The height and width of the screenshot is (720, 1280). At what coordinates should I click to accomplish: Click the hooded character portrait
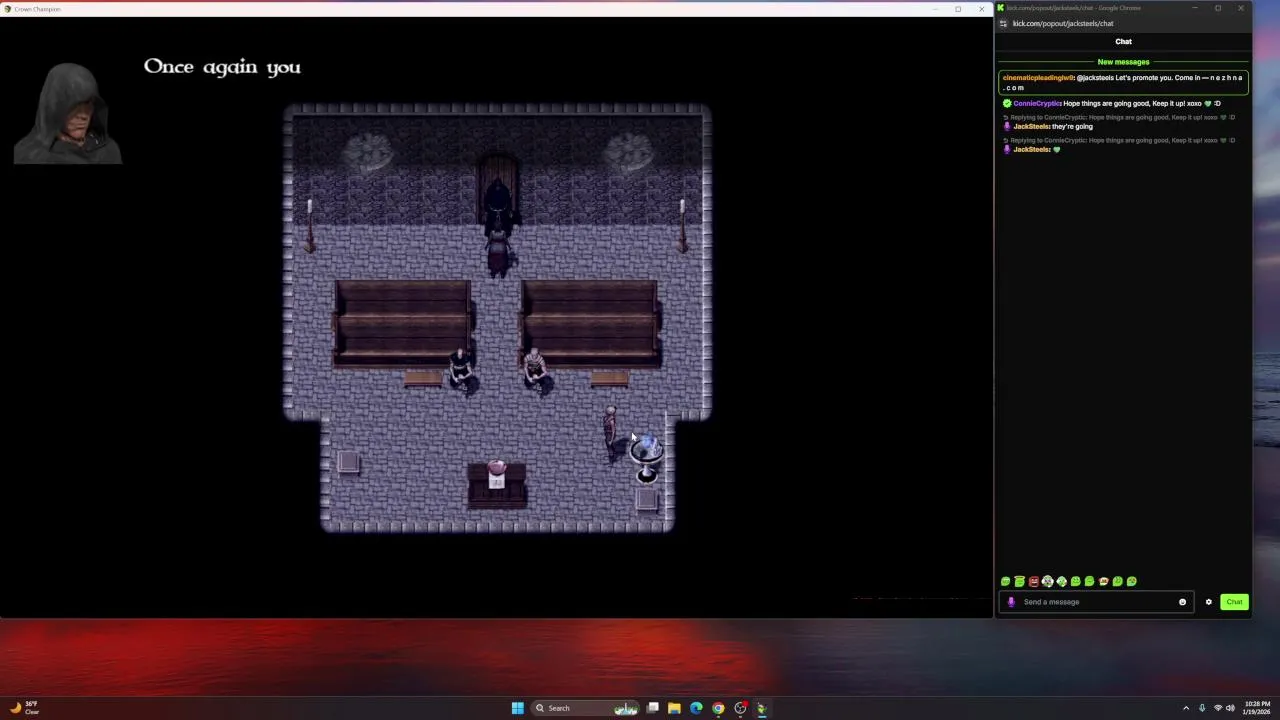click(68, 112)
